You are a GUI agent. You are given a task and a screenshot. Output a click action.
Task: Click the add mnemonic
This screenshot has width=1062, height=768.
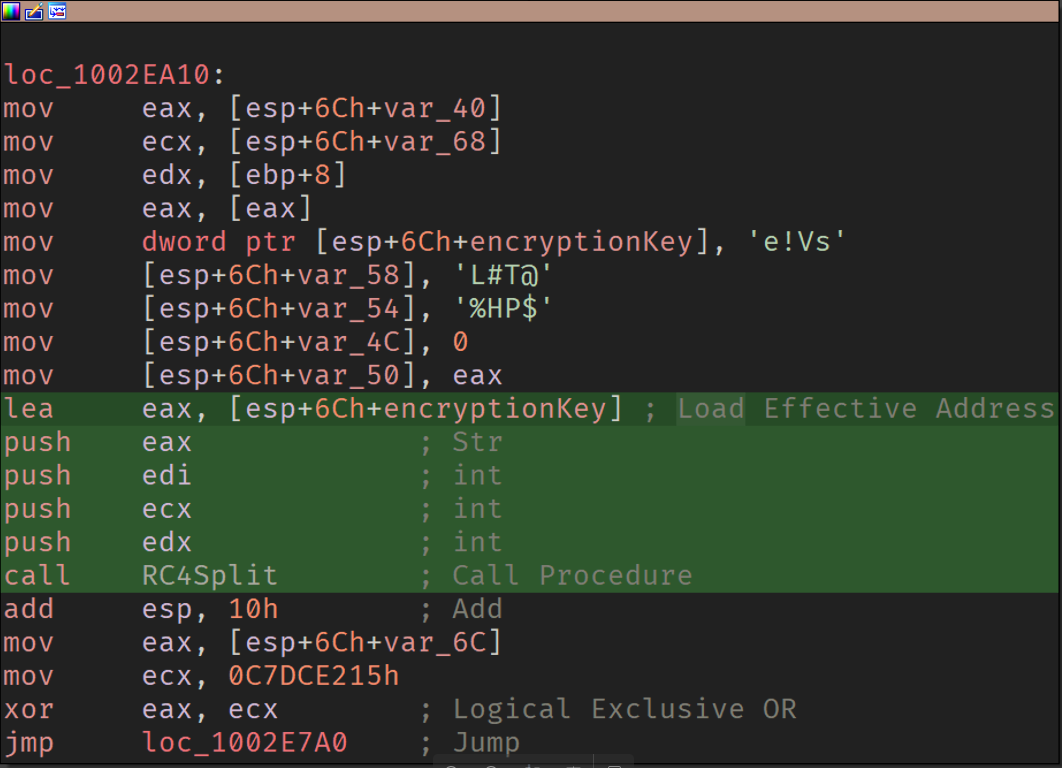click(28, 608)
